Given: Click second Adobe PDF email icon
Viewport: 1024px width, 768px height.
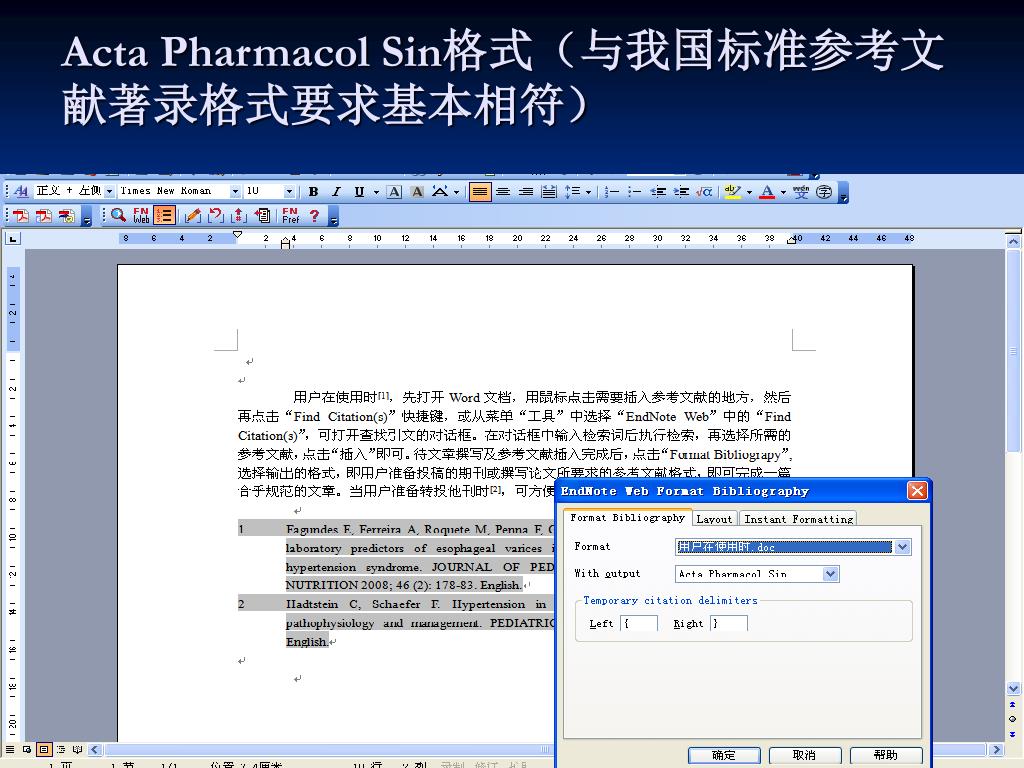Looking at the screenshot, I should pos(44,216).
